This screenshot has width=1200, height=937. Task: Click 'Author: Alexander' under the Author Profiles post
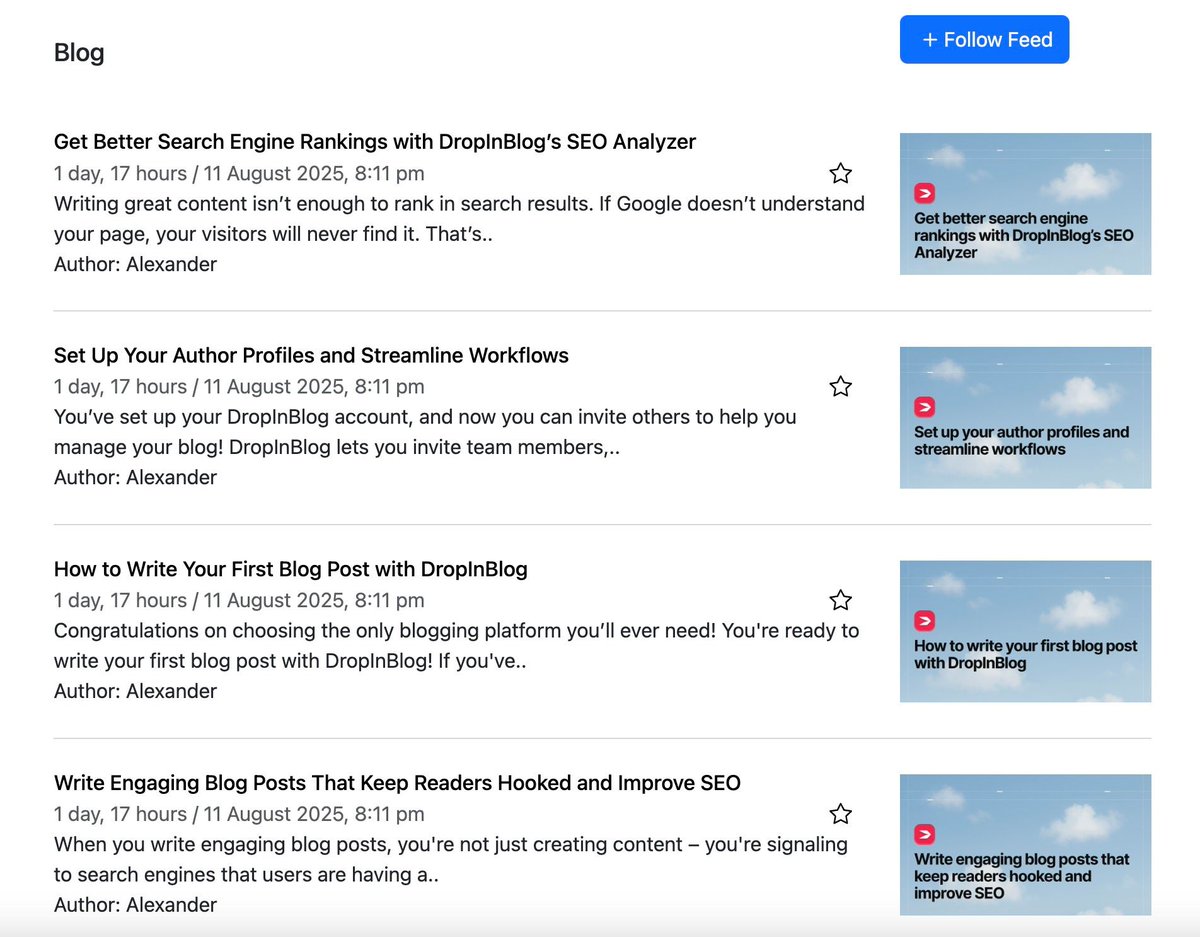pyautogui.click(x=135, y=478)
